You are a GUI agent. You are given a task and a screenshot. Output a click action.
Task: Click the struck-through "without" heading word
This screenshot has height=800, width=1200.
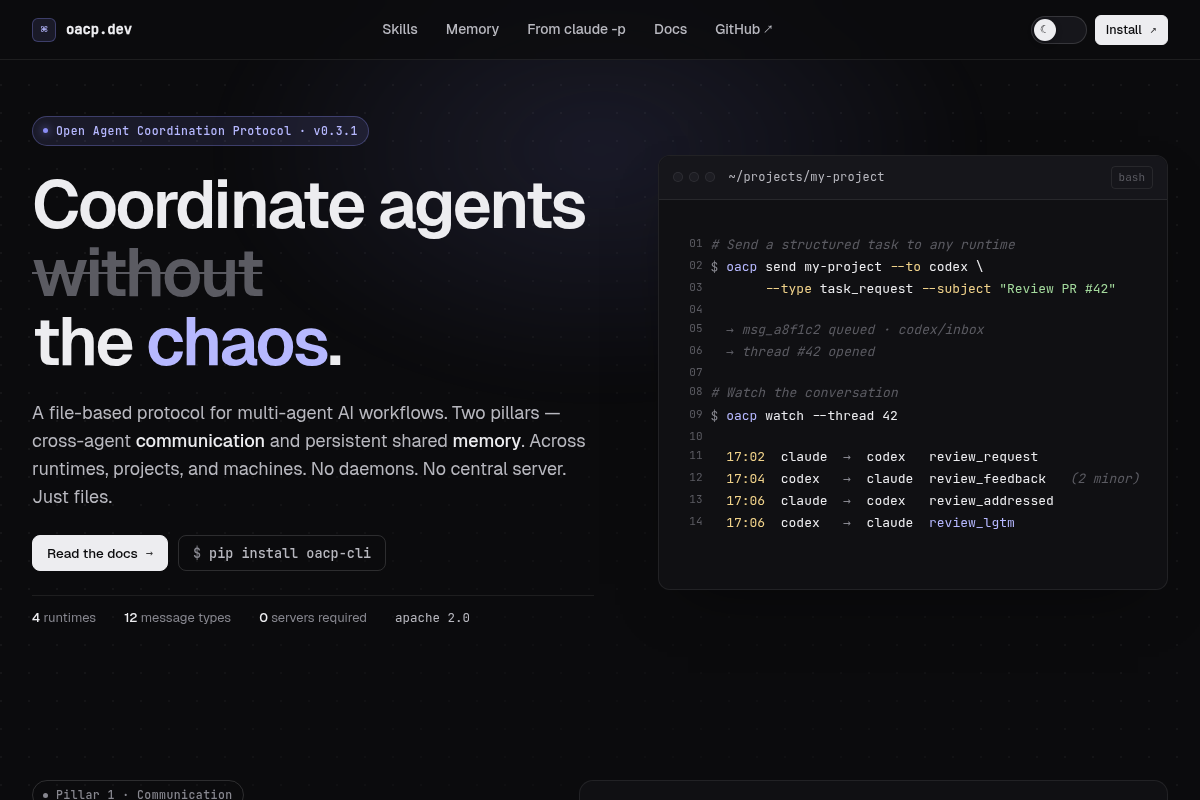148,273
